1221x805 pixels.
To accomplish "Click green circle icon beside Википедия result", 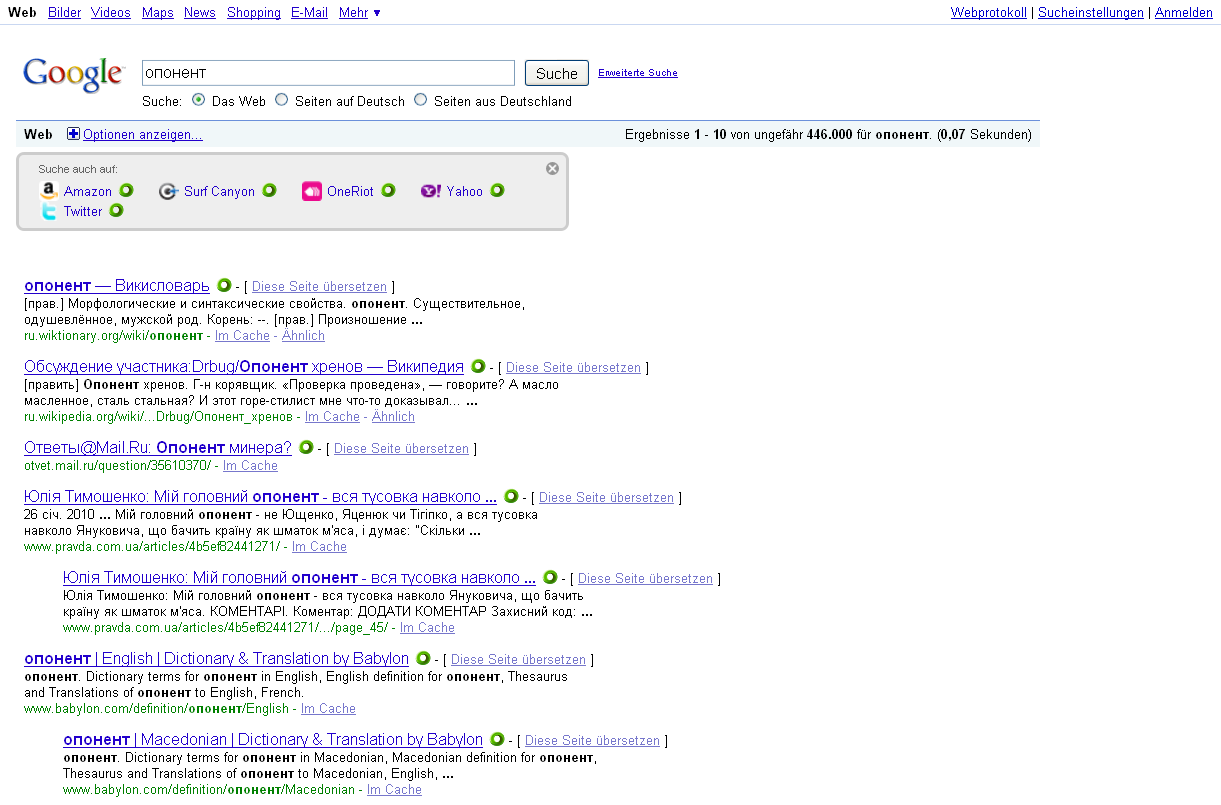I will pos(478,366).
